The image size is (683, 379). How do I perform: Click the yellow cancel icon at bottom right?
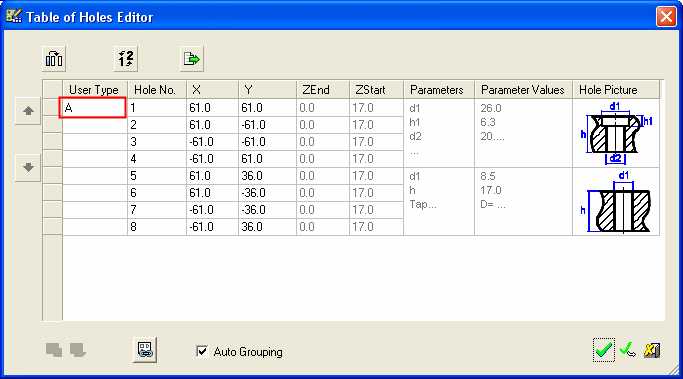pyautogui.click(x=652, y=350)
